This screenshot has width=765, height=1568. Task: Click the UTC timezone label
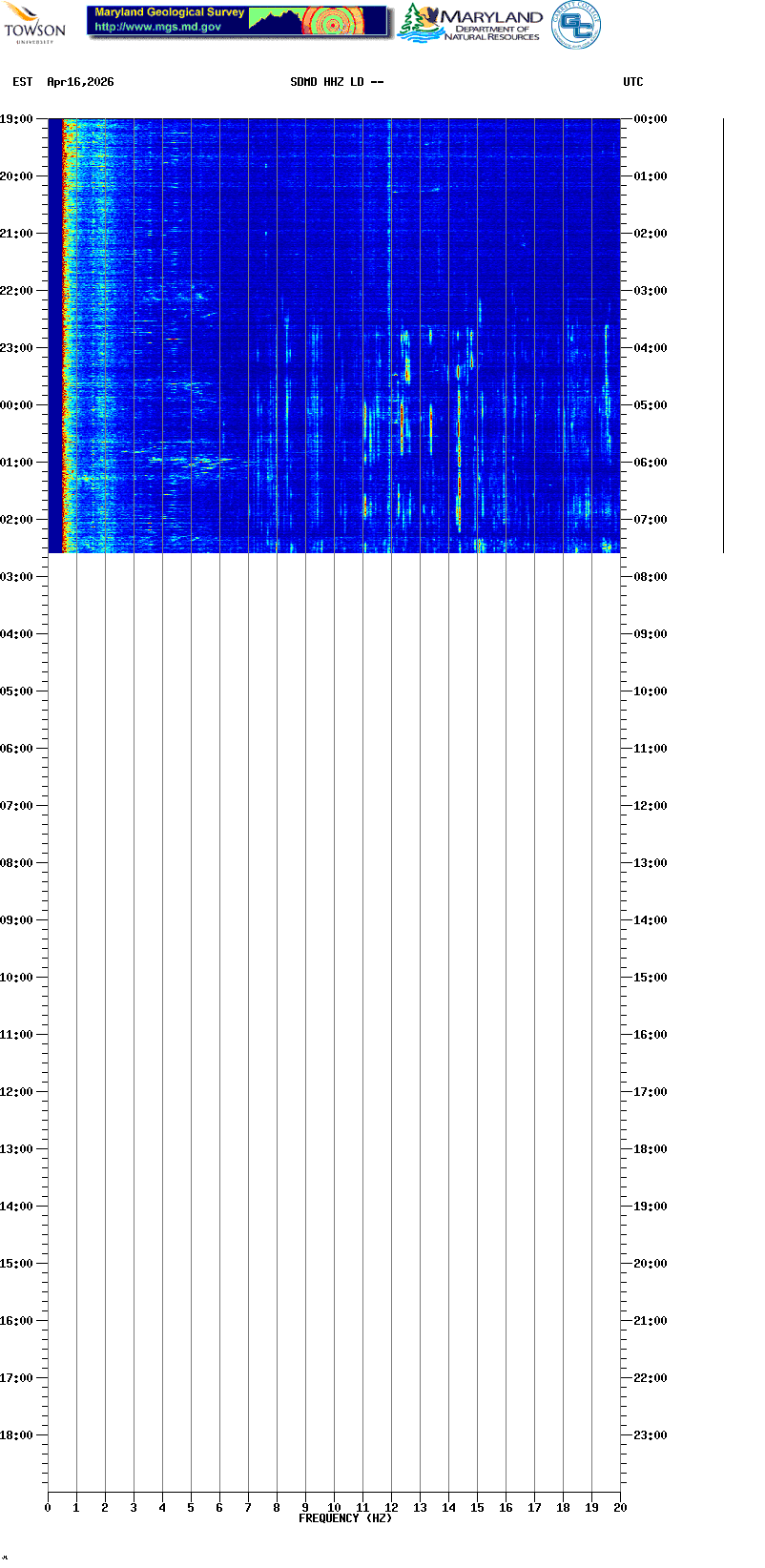(x=633, y=82)
